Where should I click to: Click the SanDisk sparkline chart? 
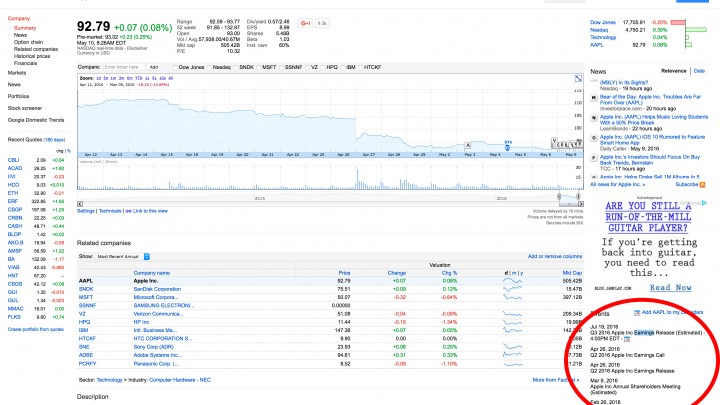click(512, 289)
